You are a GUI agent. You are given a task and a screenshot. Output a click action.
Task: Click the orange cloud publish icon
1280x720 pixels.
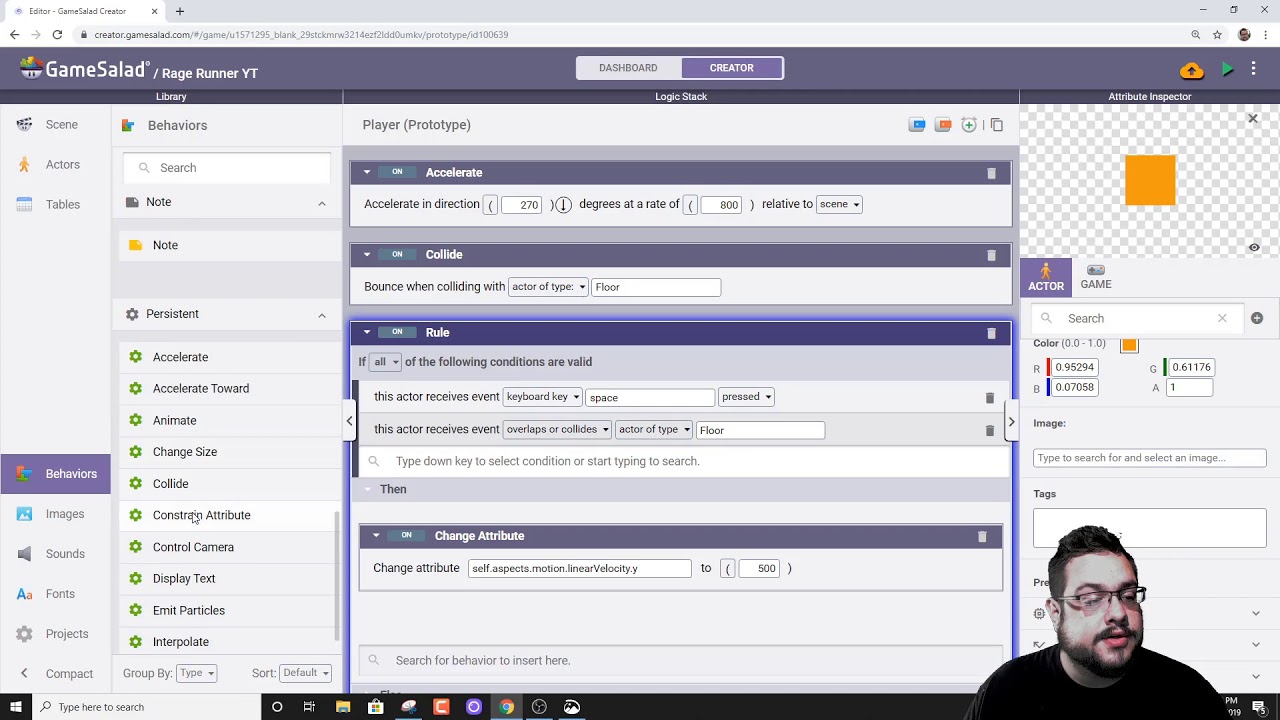coord(1191,70)
